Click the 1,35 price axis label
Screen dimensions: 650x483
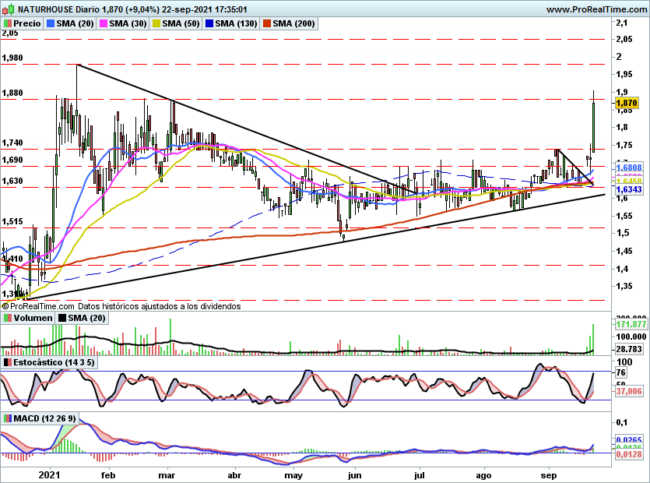pyautogui.click(x=625, y=286)
